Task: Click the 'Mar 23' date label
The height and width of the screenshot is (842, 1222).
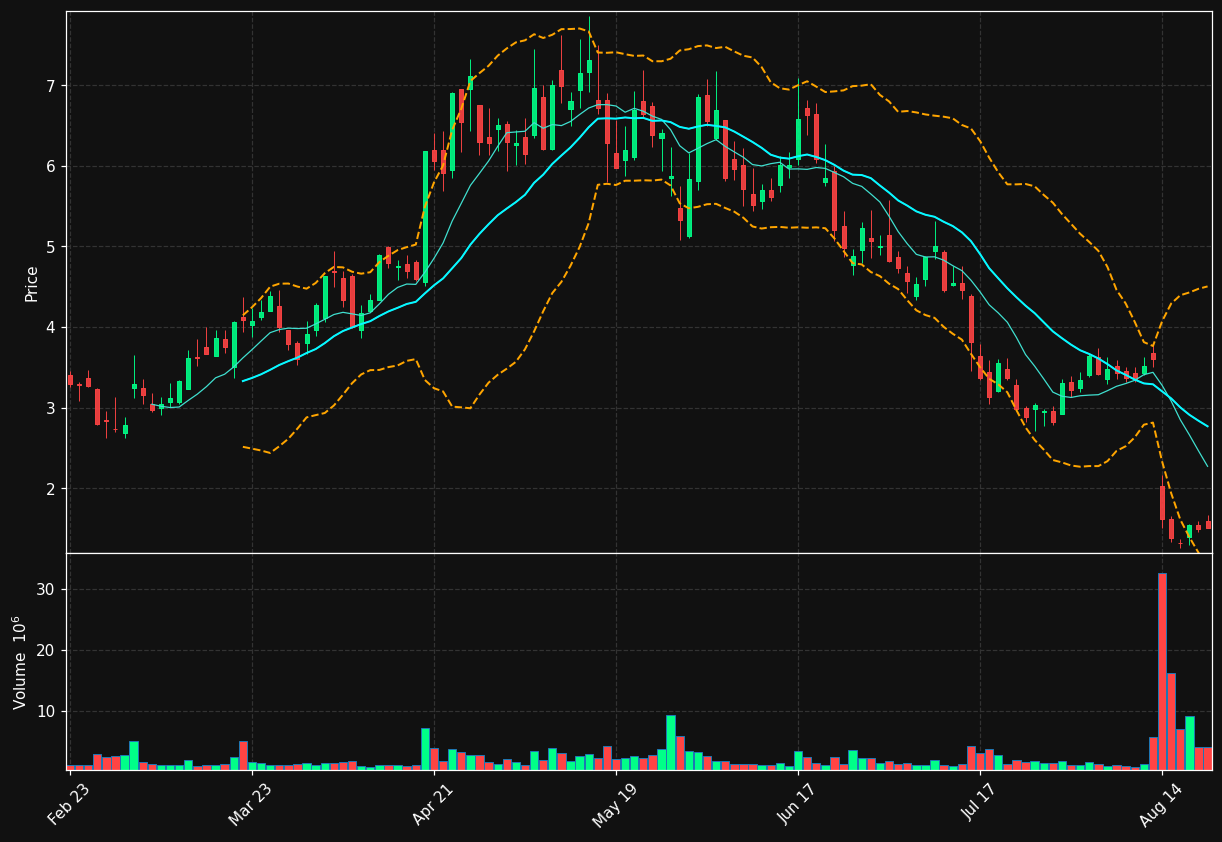Action: point(250,804)
